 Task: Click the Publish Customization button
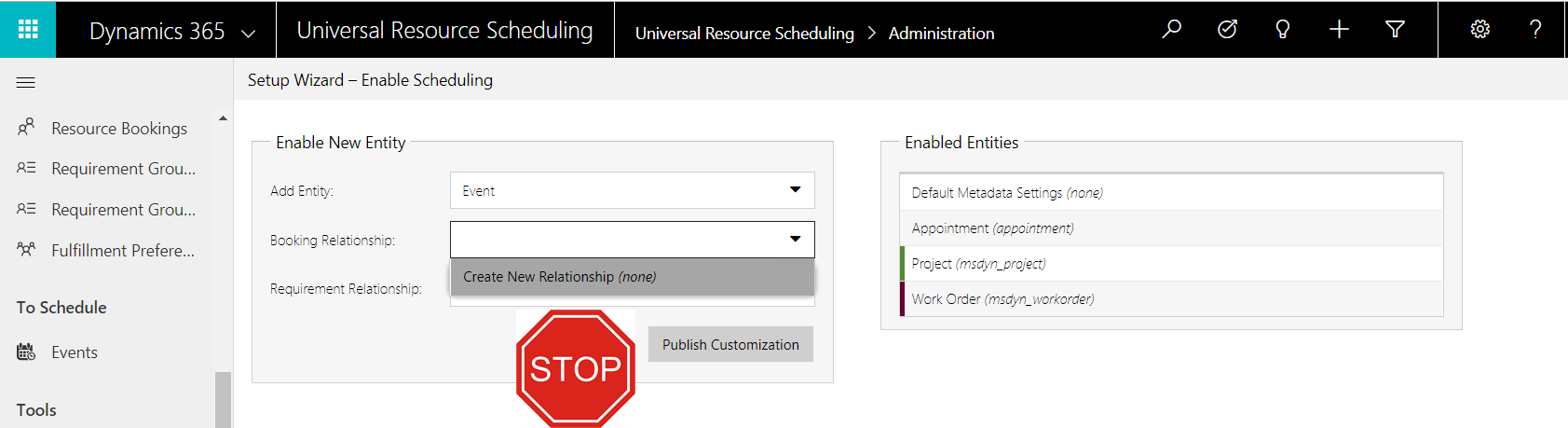(730, 344)
